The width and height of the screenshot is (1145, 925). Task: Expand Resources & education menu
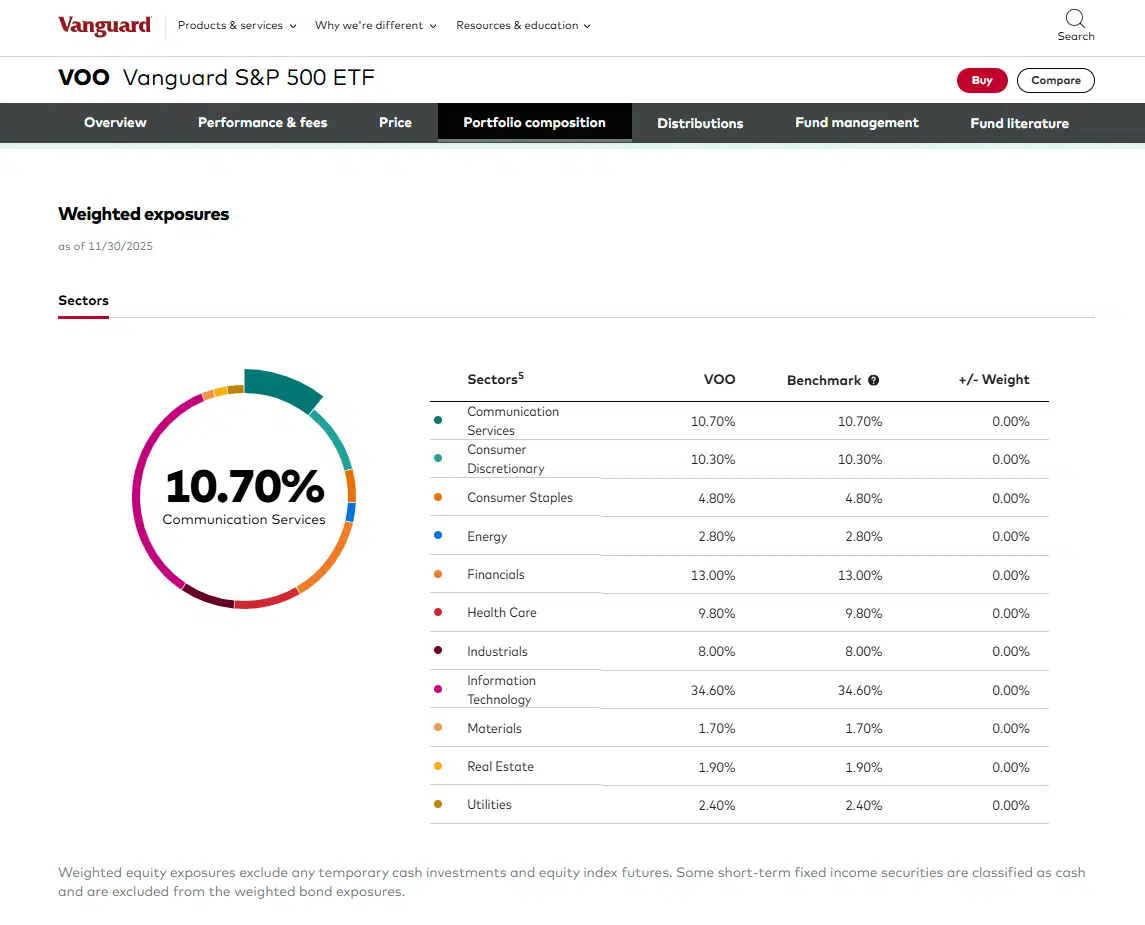523,26
